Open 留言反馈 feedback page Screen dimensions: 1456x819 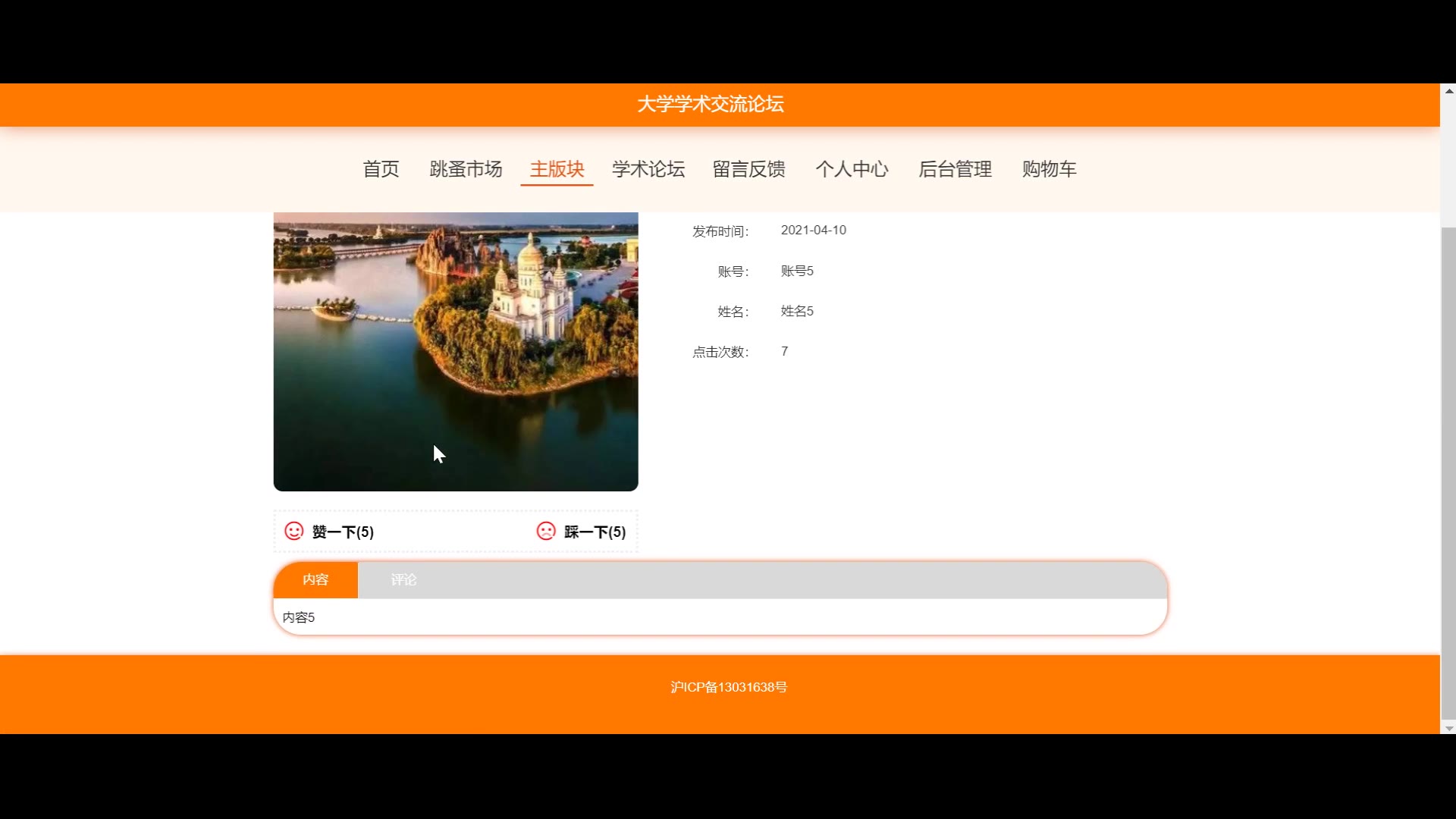(748, 169)
